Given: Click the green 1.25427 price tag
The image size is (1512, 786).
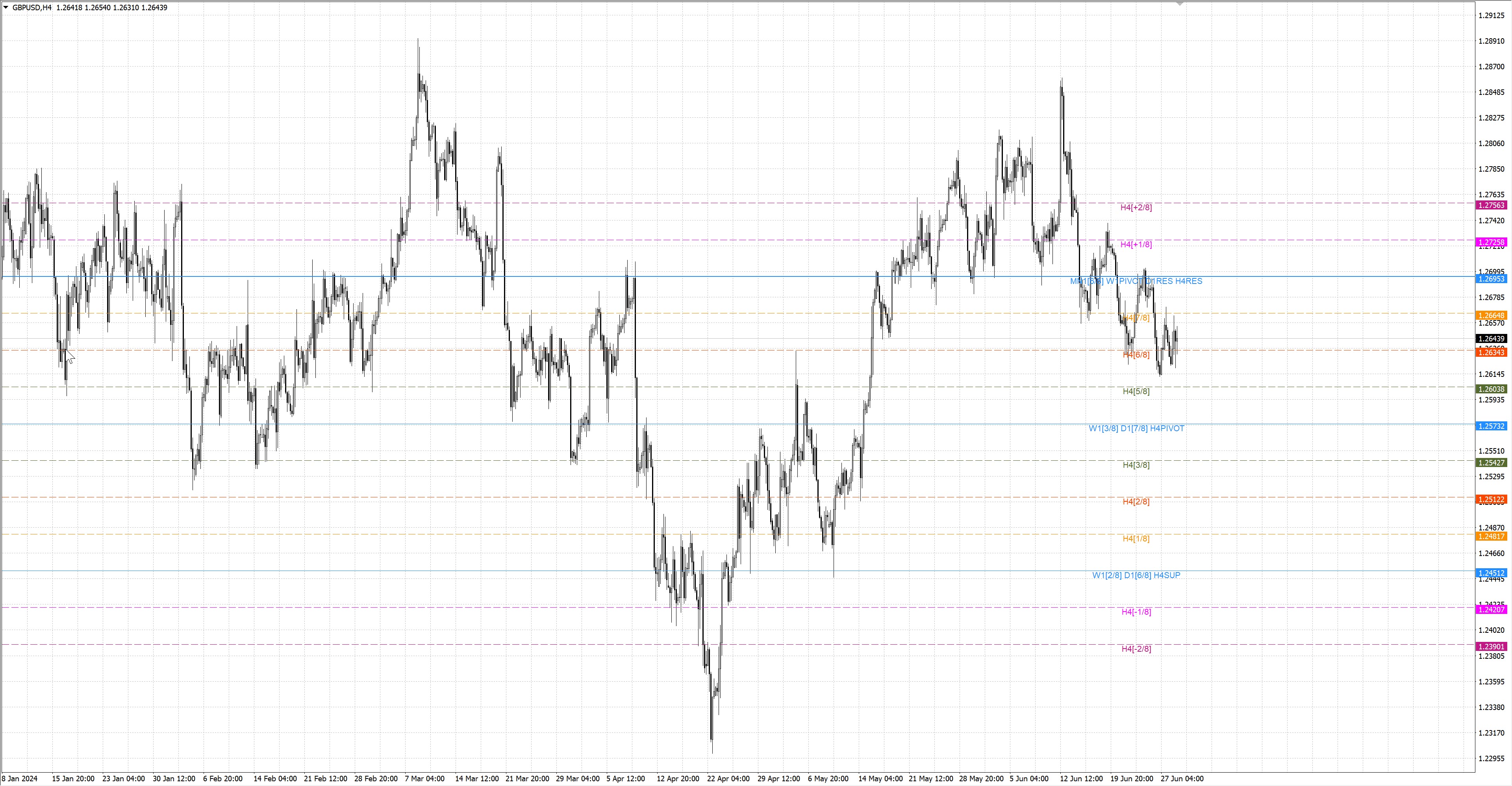Looking at the screenshot, I should 1491,463.
